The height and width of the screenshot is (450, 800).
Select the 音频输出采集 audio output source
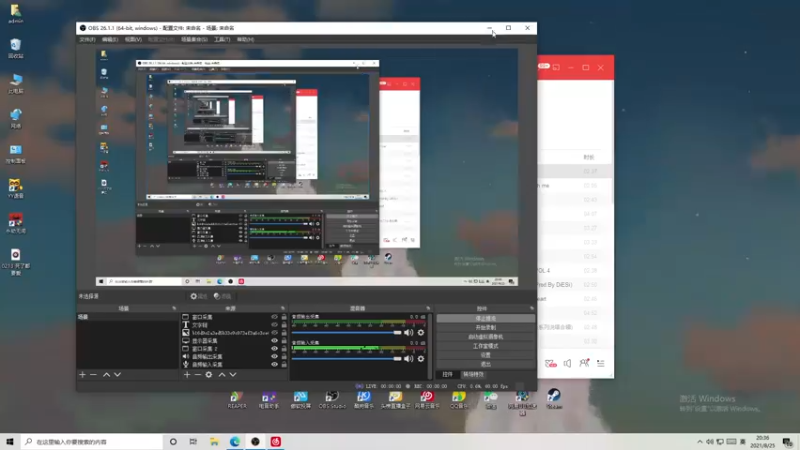(207, 357)
